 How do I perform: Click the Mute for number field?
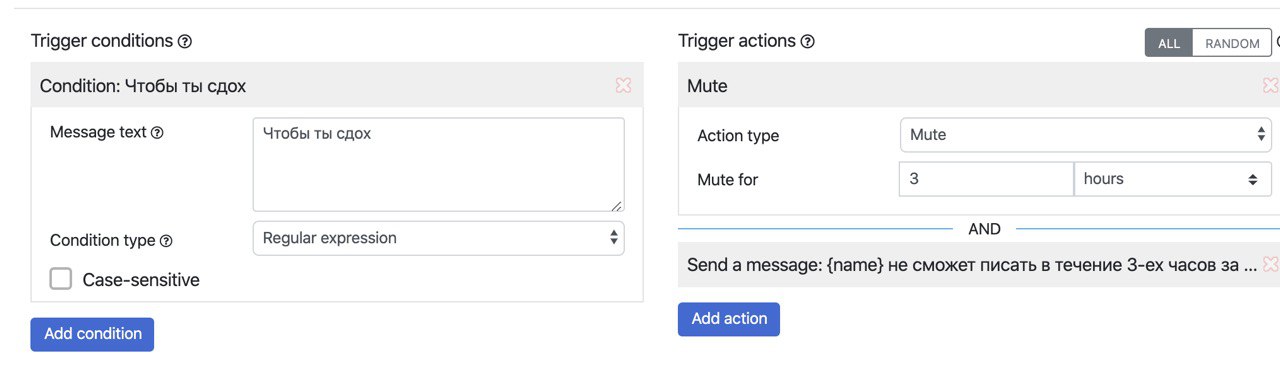tap(986, 179)
